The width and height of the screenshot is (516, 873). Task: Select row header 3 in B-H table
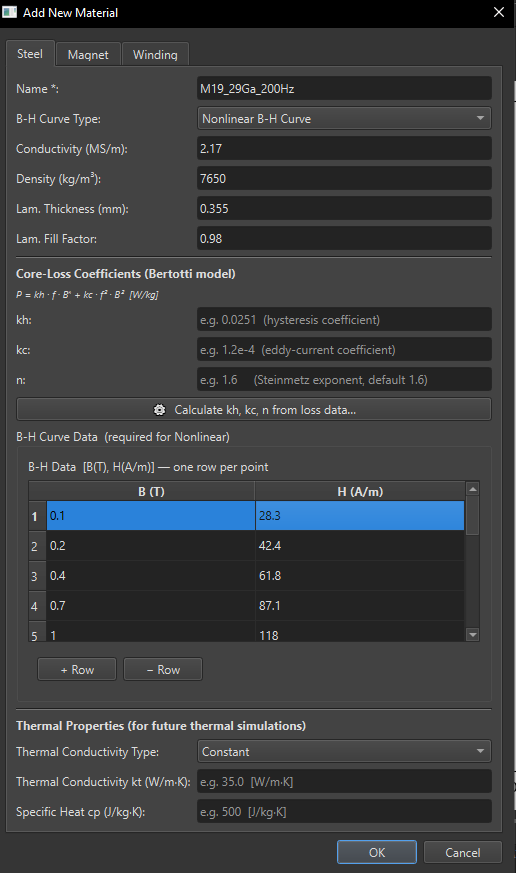(37, 576)
